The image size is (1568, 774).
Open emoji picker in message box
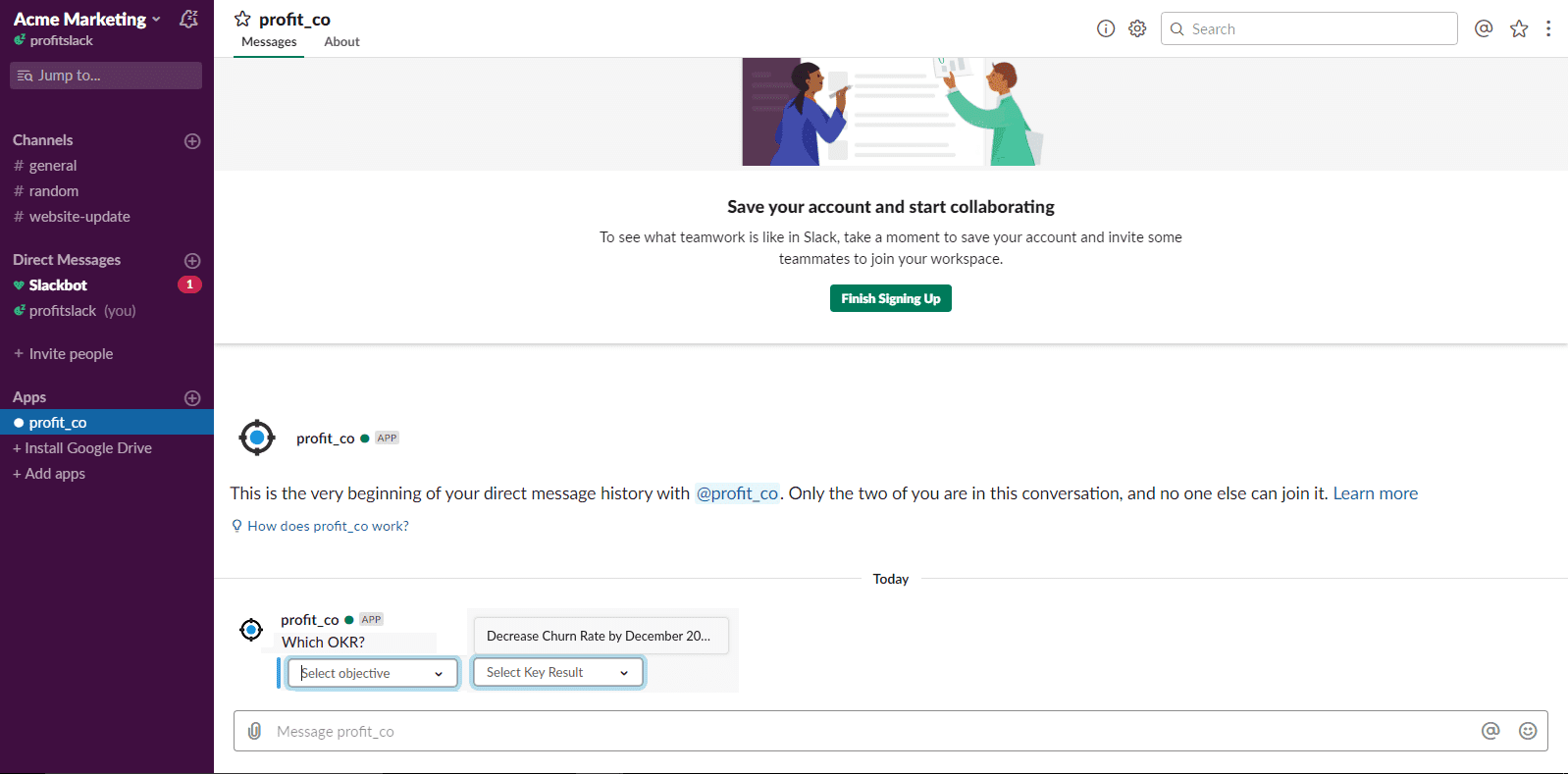pos(1528,731)
